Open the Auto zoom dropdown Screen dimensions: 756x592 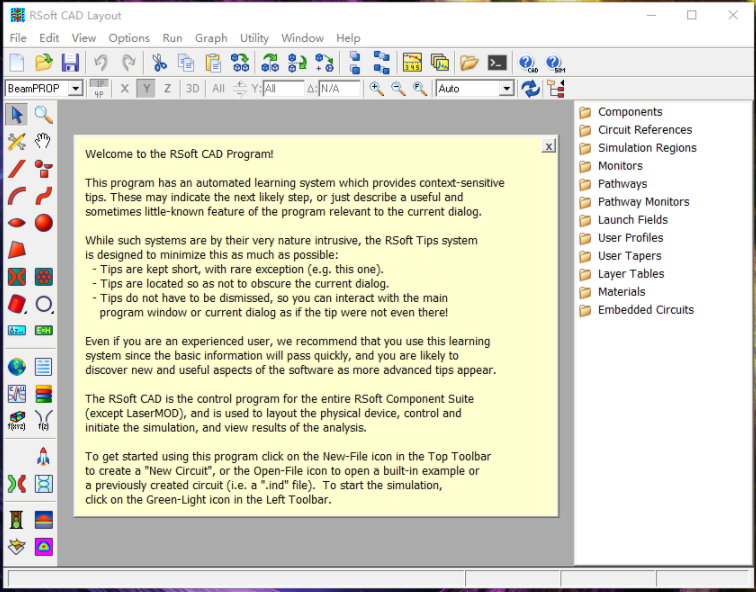(506, 89)
